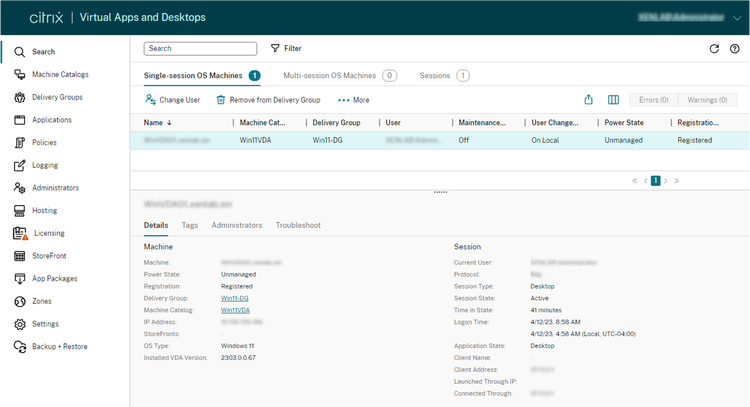Click the Registered cell in the table row
Screen dimensions: 750x407
[695, 140]
